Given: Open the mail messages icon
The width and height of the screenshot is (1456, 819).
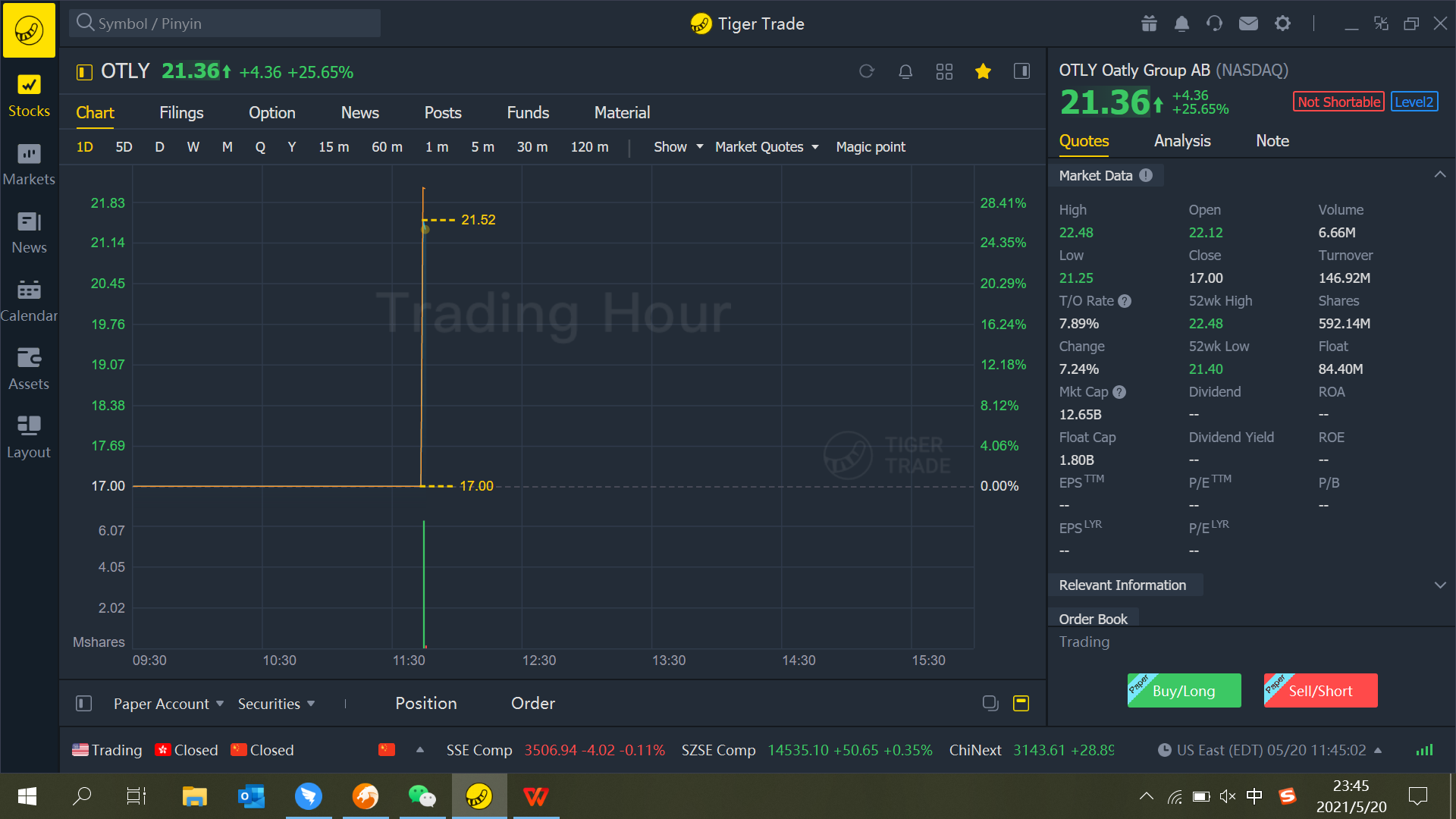Looking at the screenshot, I should [1248, 24].
